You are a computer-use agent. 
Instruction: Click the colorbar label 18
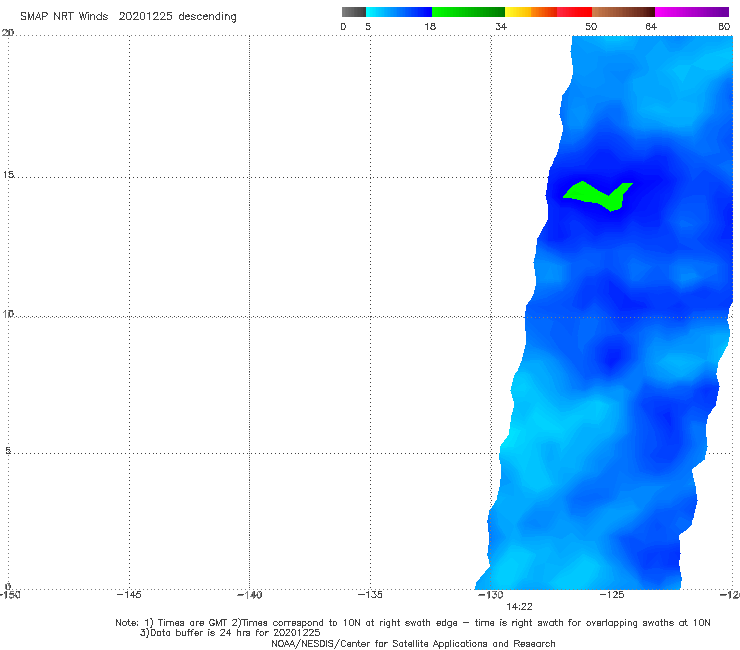pos(430,27)
